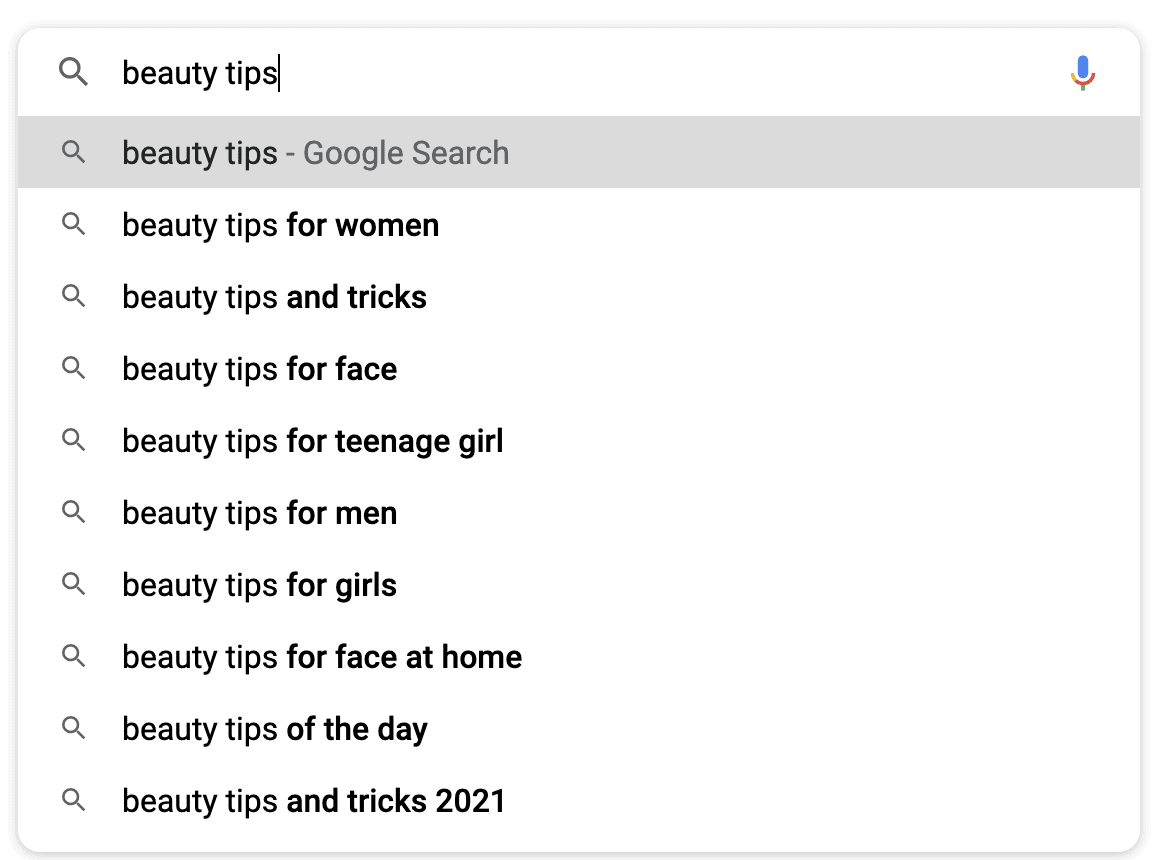Pick 'beauty tips and tricks' suggestion
This screenshot has height=860, width=1154.
[274, 297]
